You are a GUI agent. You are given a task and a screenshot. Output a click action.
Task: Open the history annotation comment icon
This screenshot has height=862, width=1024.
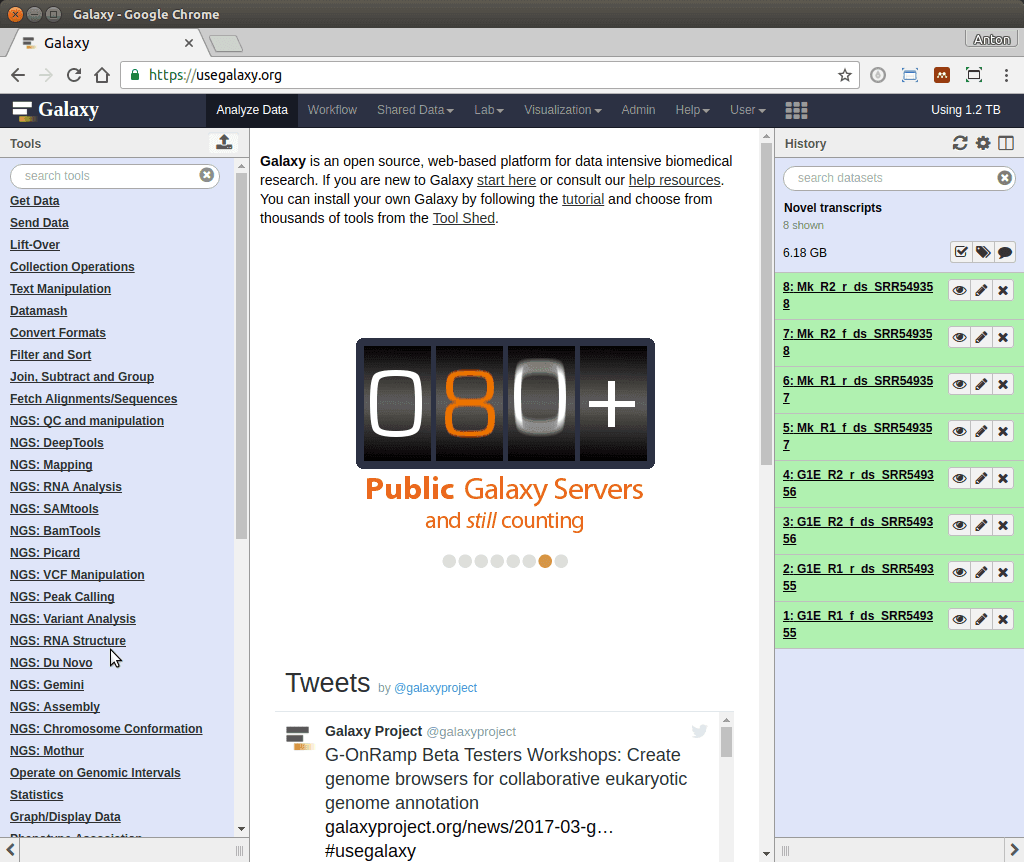point(1005,252)
